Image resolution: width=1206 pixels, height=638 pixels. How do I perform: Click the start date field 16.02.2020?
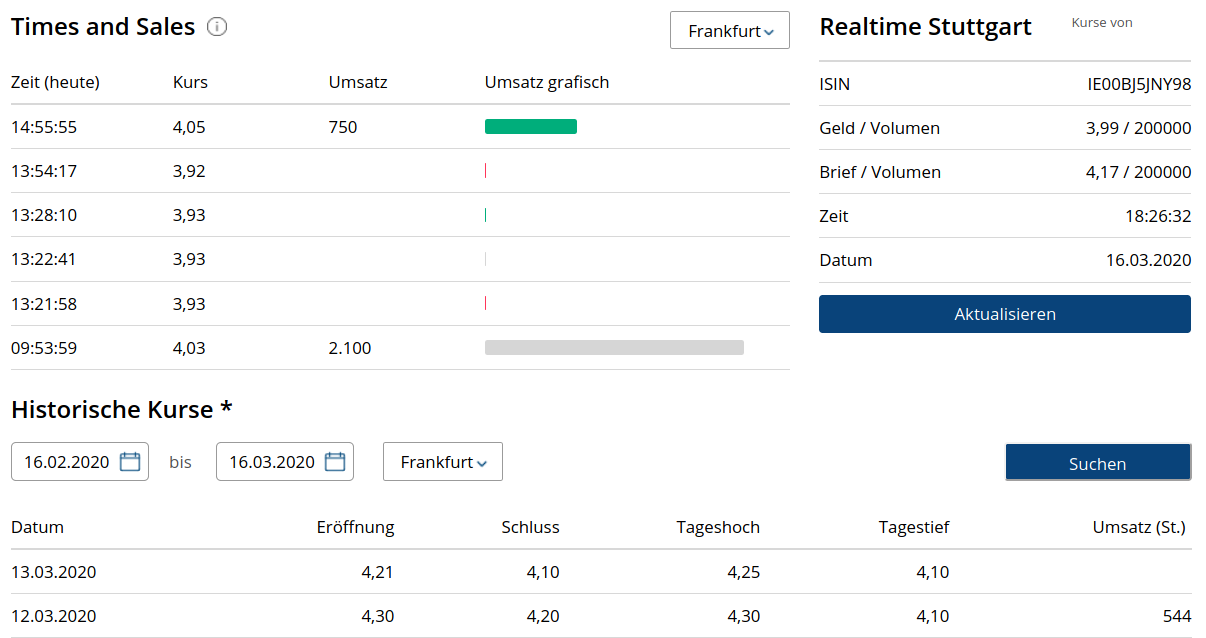[x=67, y=462]
